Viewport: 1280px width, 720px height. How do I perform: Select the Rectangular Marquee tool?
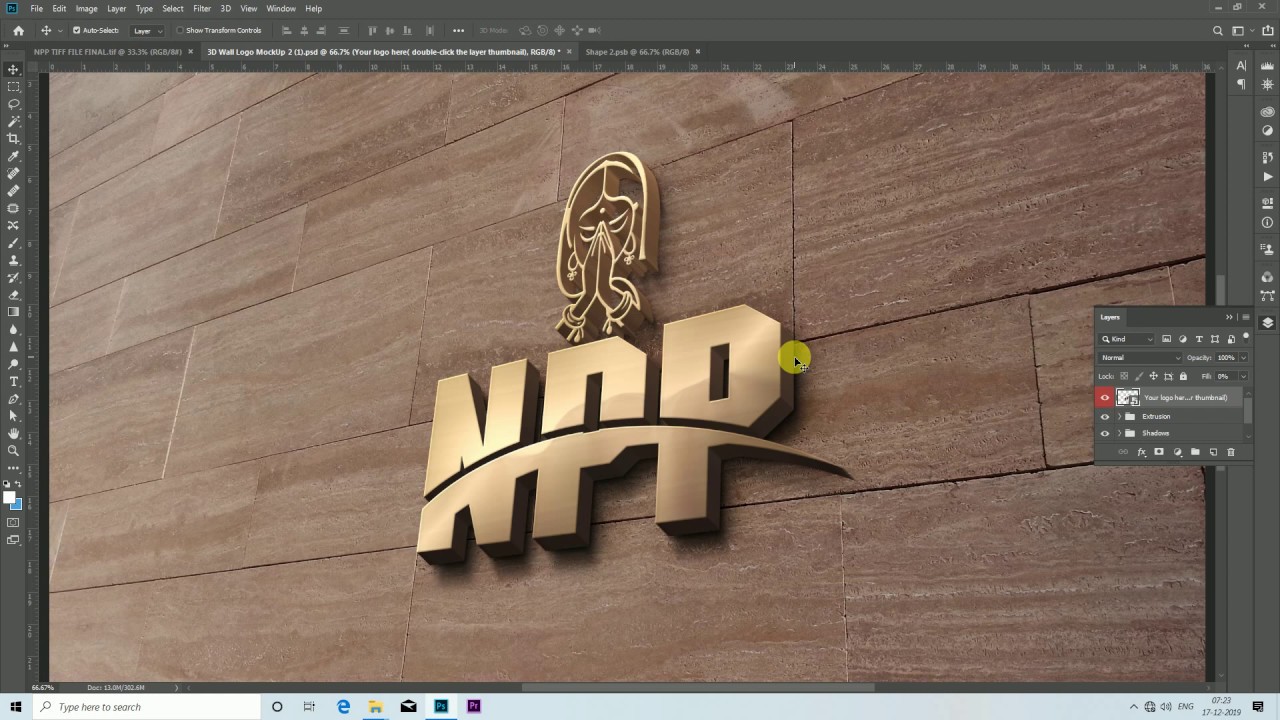pos(13,87)
